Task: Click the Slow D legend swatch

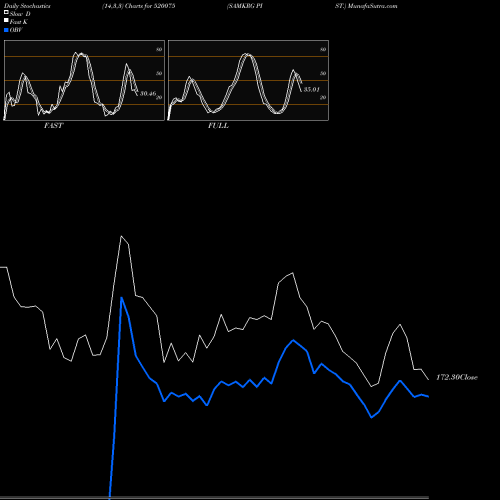Action: click(x=6, y=13)
